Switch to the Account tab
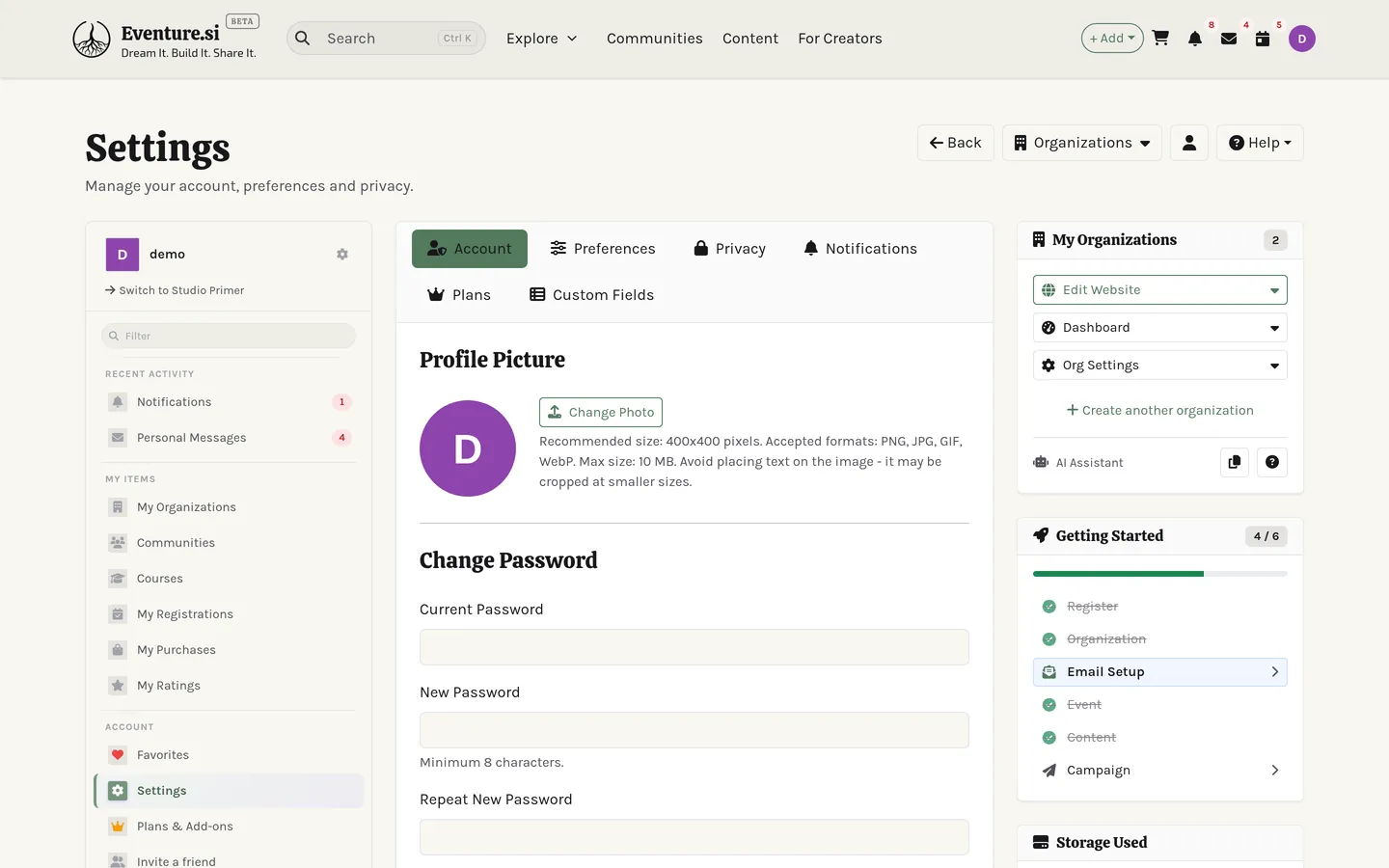This screenshot has height=868, width=1389. [470, 249]
